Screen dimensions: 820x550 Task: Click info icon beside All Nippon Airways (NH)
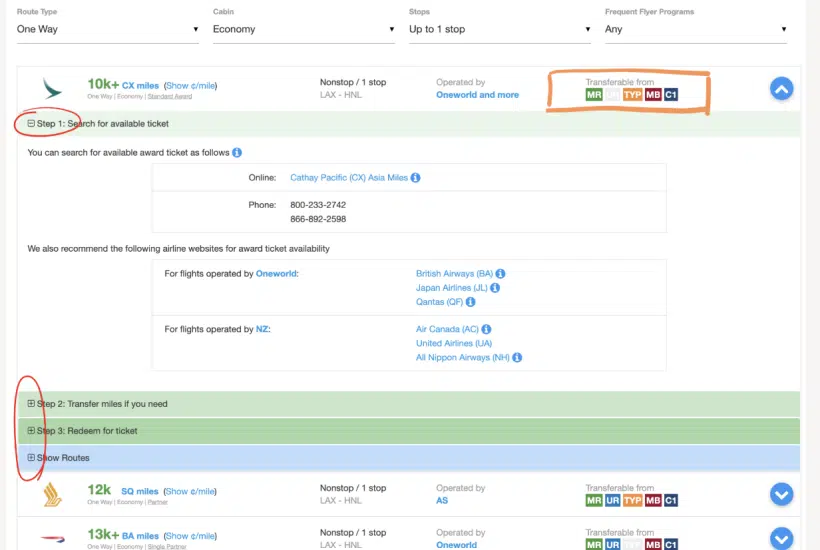click(x=517, y=357)
